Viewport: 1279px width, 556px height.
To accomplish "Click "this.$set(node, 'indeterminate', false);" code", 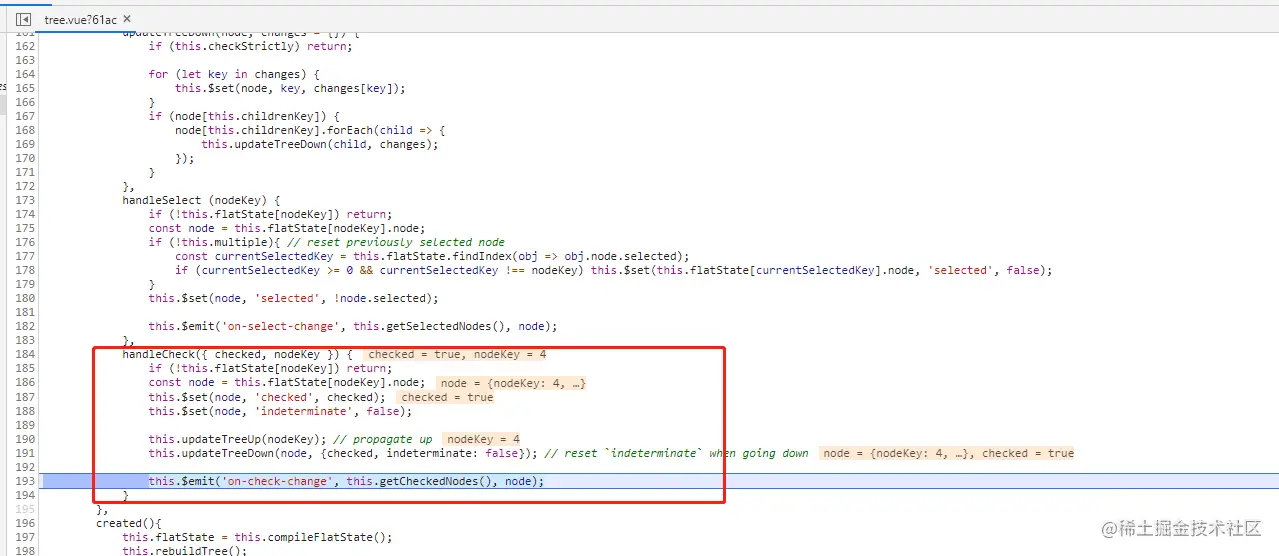I will (x=281, y=411).
